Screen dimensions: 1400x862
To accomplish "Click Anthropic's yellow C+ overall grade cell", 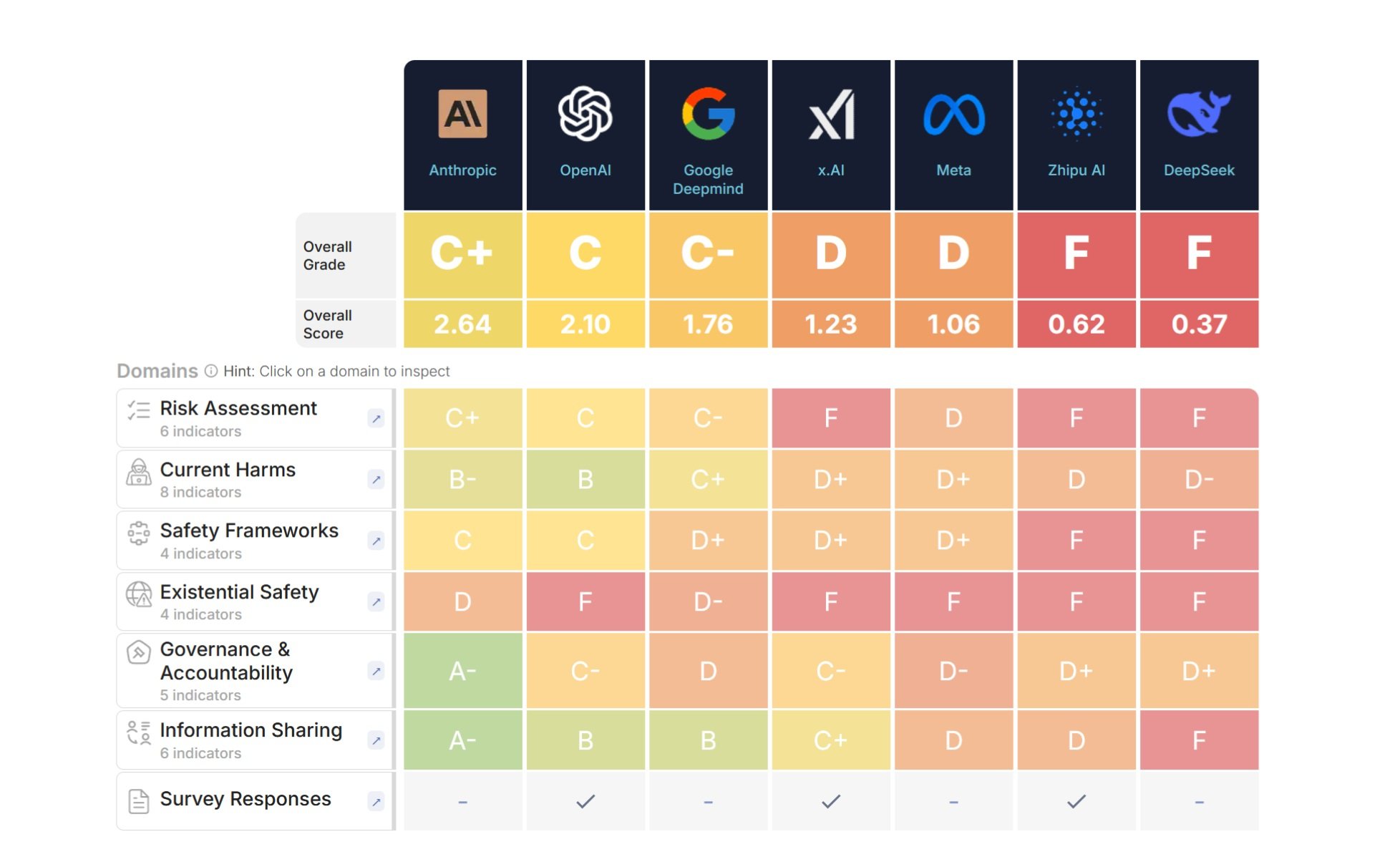I will pyautogui.click(x=462, y=255).
